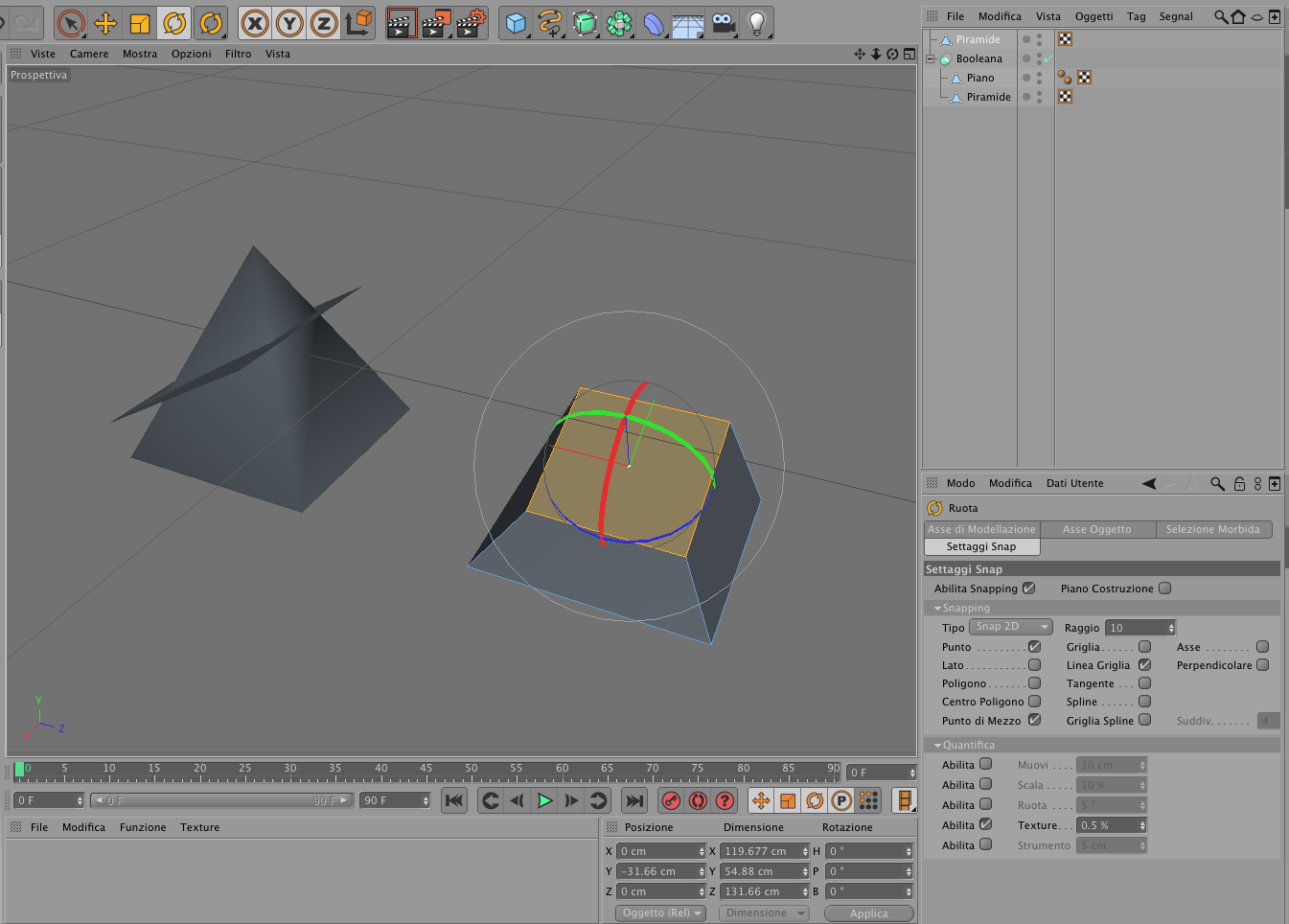Activate the Scale tool icon

(x=140, y=23)
